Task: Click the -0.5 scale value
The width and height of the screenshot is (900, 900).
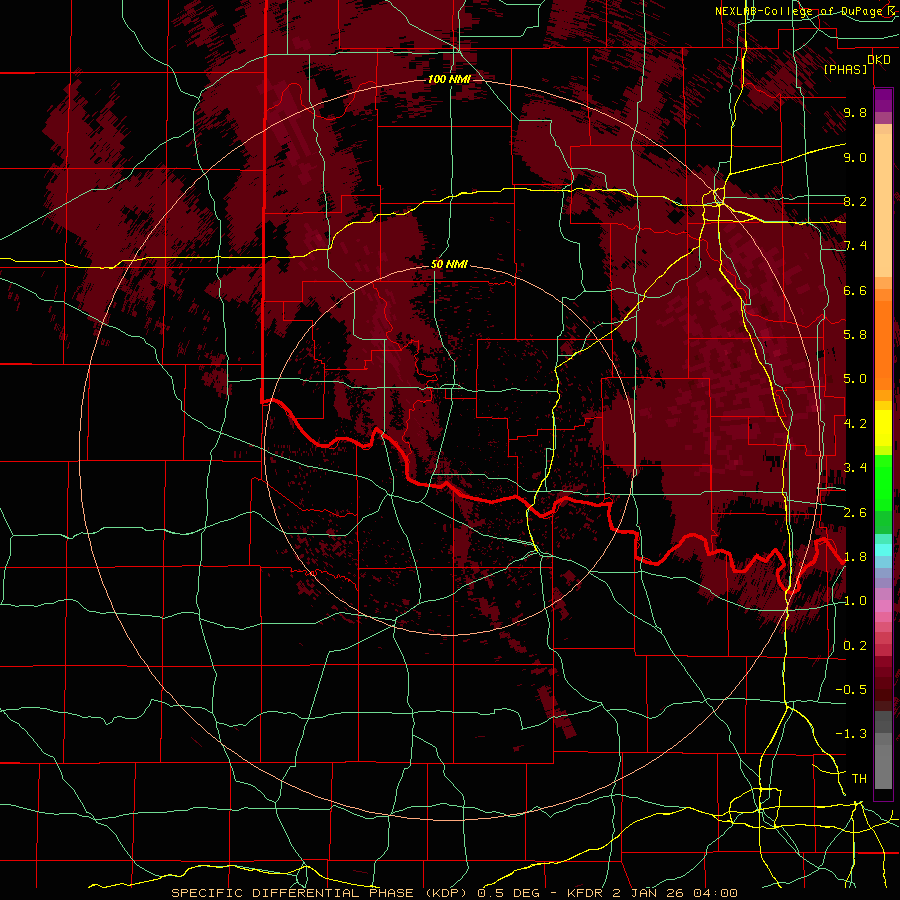Action: tap(851, 690)
